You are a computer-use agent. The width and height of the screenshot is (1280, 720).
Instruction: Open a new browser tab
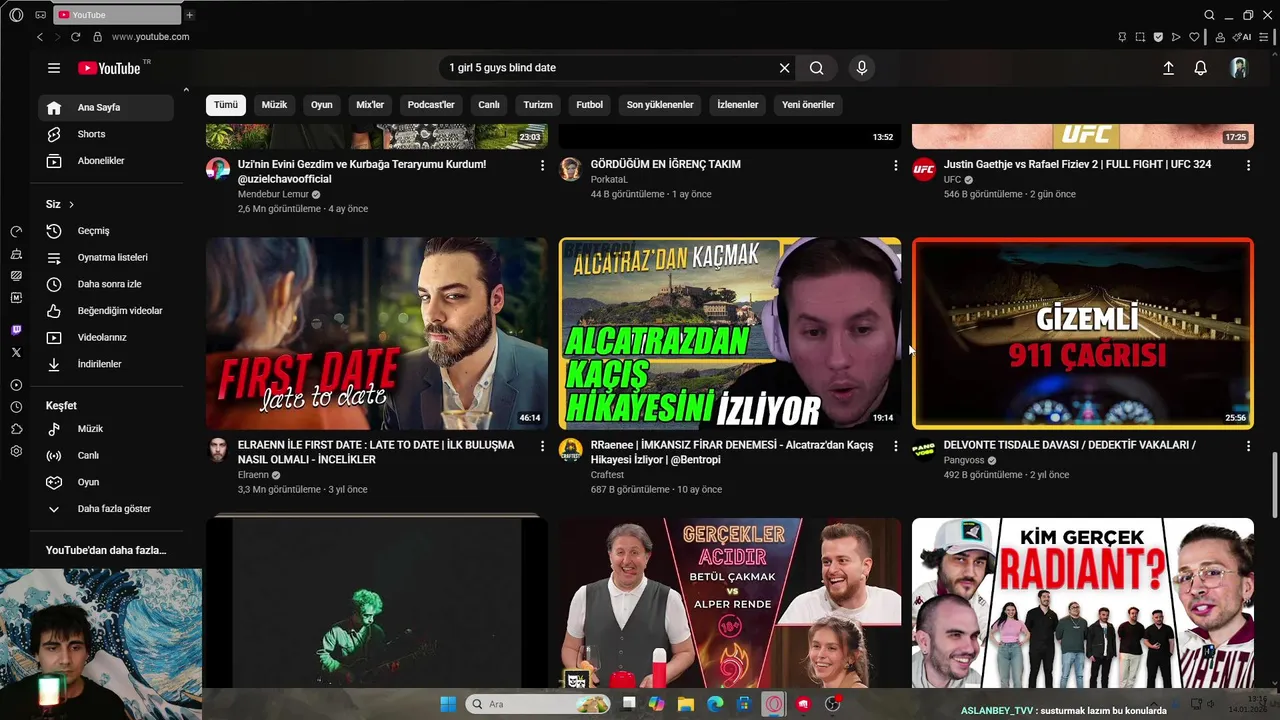(x=190, y=15)
